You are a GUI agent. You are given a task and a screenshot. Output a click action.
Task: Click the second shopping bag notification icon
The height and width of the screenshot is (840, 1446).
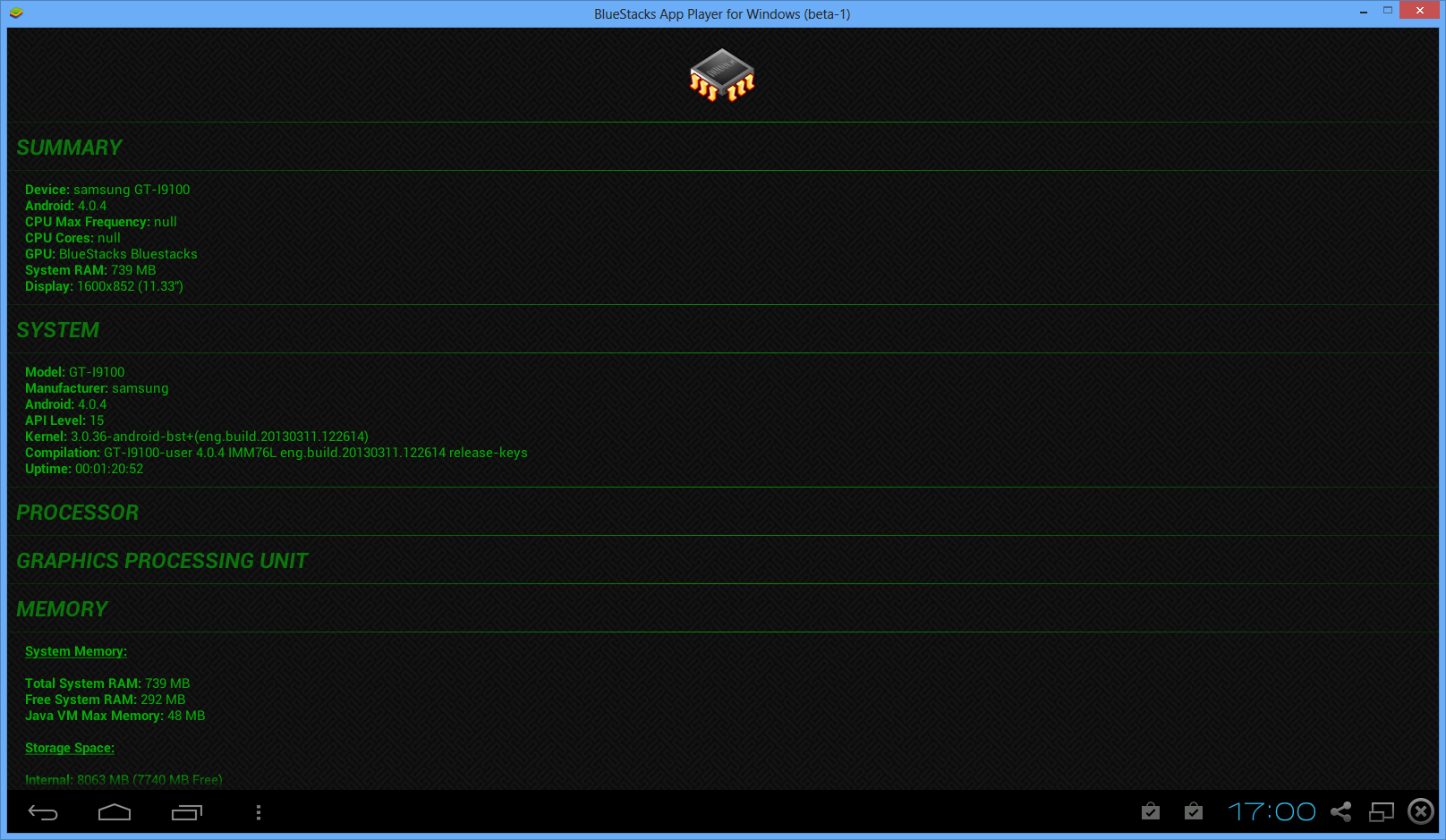click(1194, 811)
